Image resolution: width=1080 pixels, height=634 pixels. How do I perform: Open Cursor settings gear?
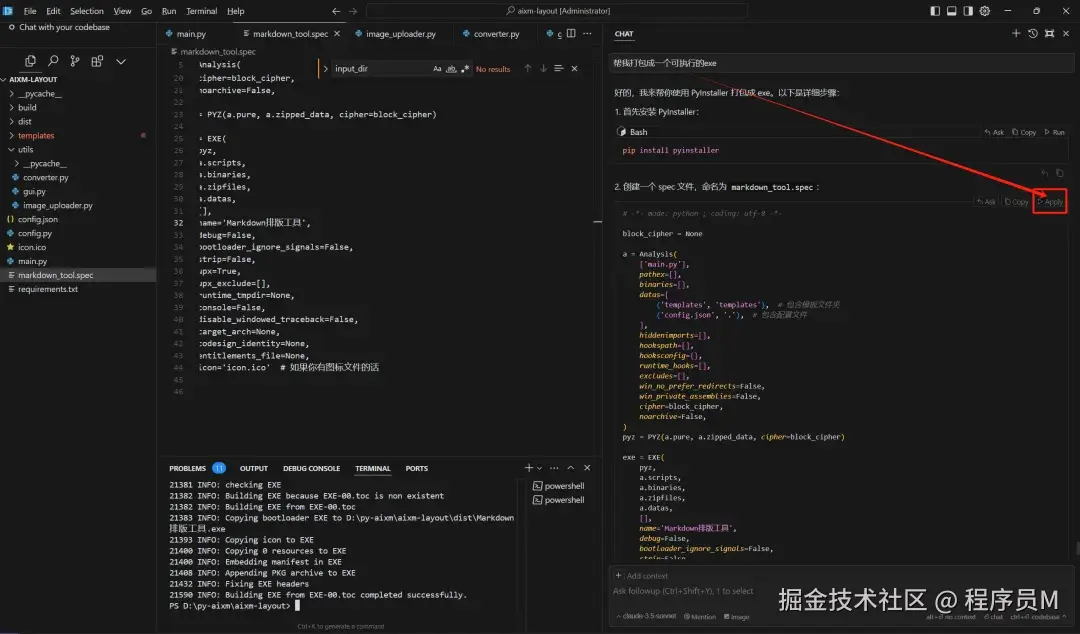point(985,11)
